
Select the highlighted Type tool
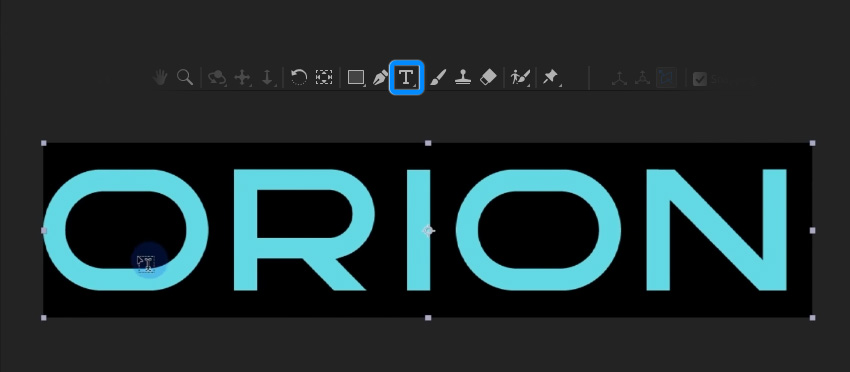406,78
